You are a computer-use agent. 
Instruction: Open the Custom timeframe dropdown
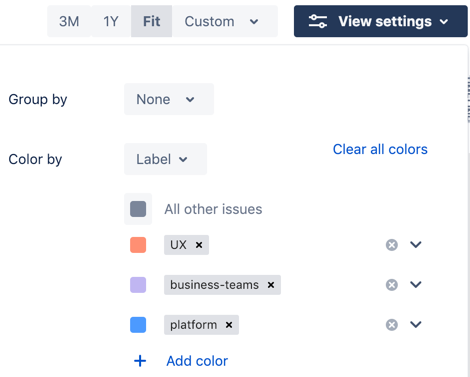click(x=225, y=21)
